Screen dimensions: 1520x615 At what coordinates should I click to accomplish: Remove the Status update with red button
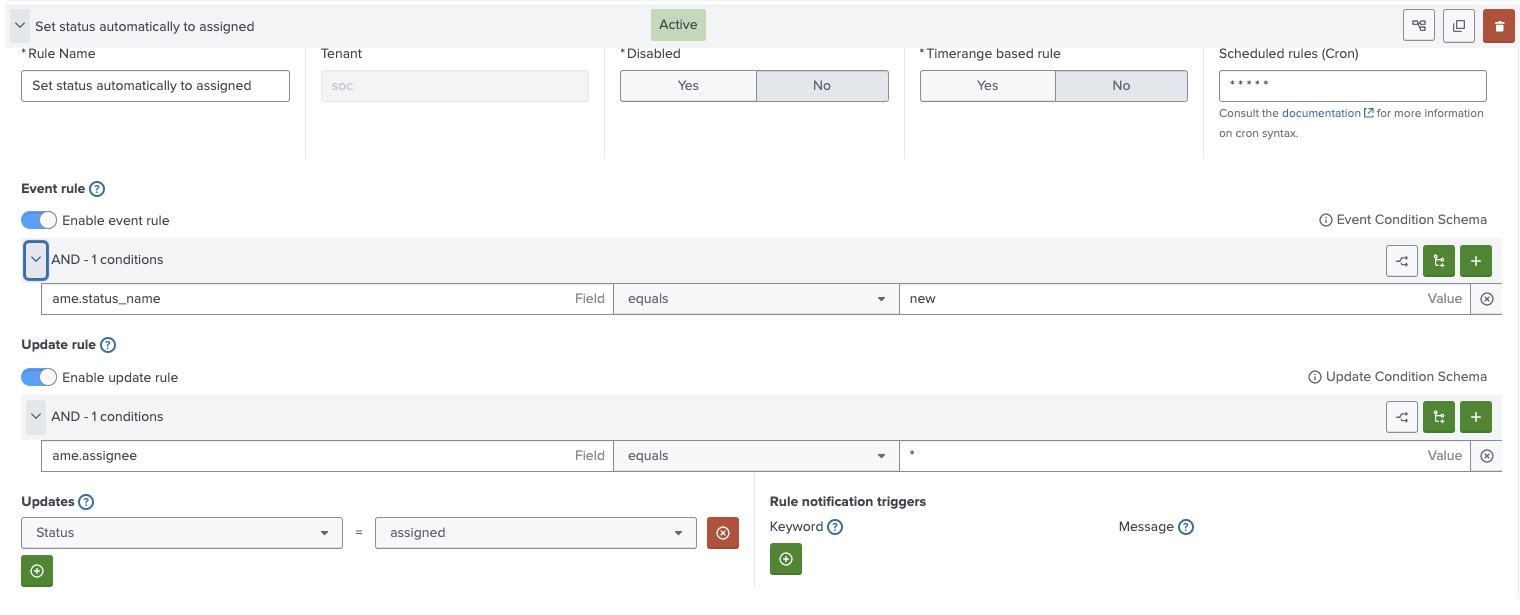click(722, 533)
